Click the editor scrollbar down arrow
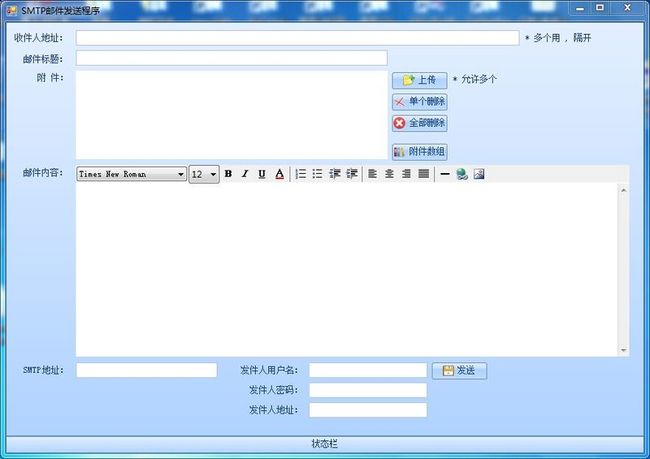650x459 pixels. pos(623,350)
